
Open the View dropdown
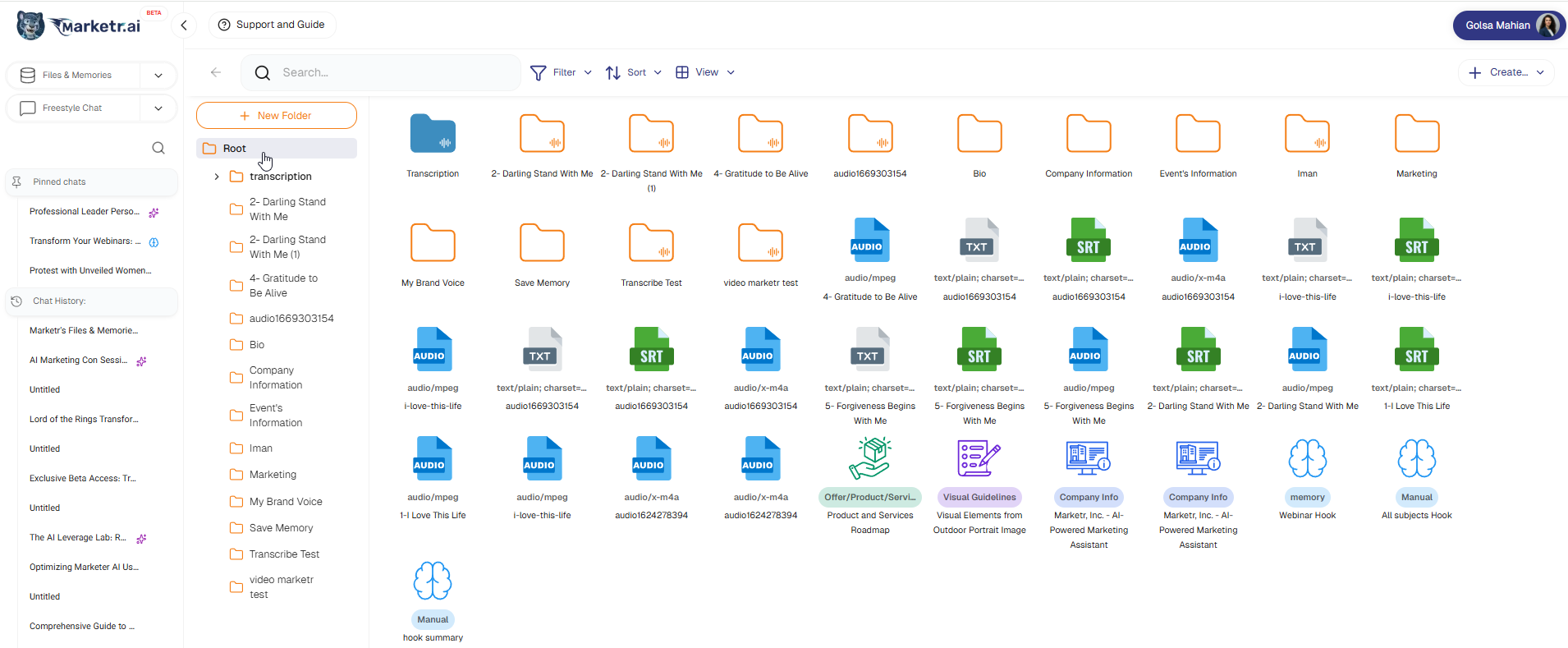tap(705, 72)
